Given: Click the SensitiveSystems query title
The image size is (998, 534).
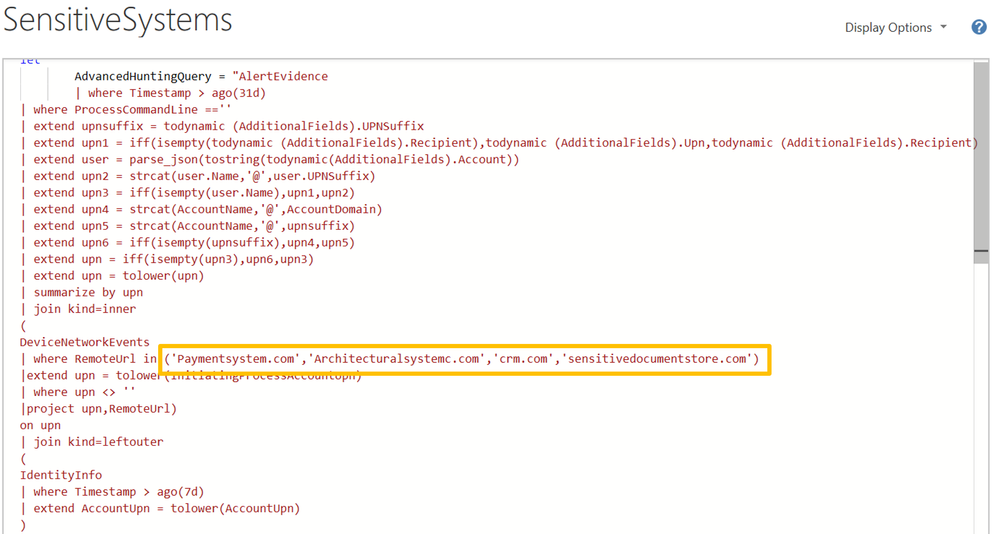Looking at the screenshot, I should point(118,20).
